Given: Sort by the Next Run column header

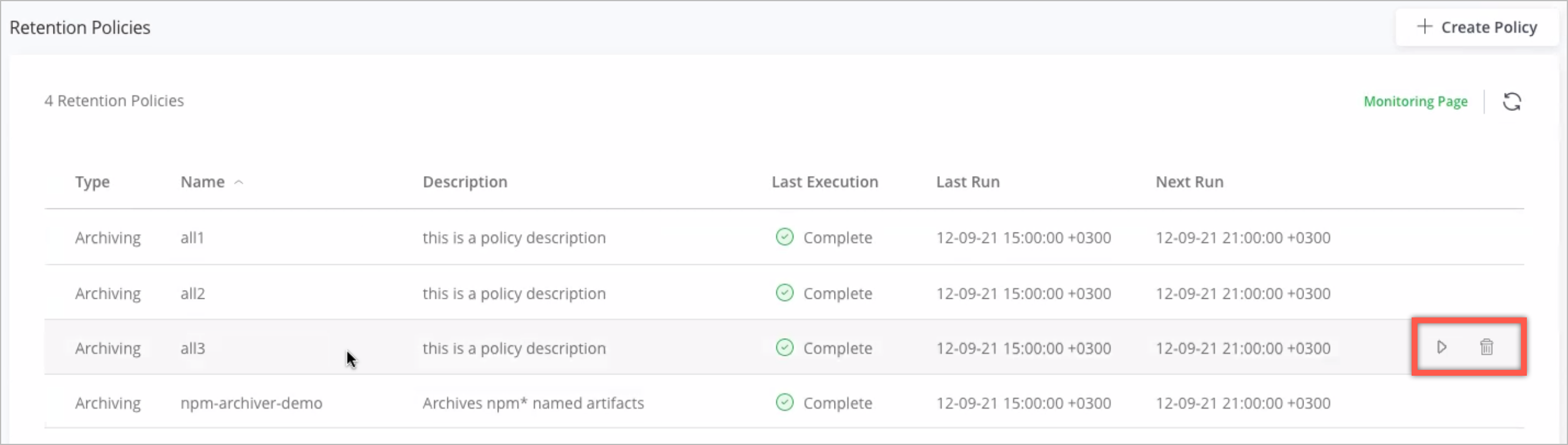Looking at the screenshot, I should pos(1190,182).
